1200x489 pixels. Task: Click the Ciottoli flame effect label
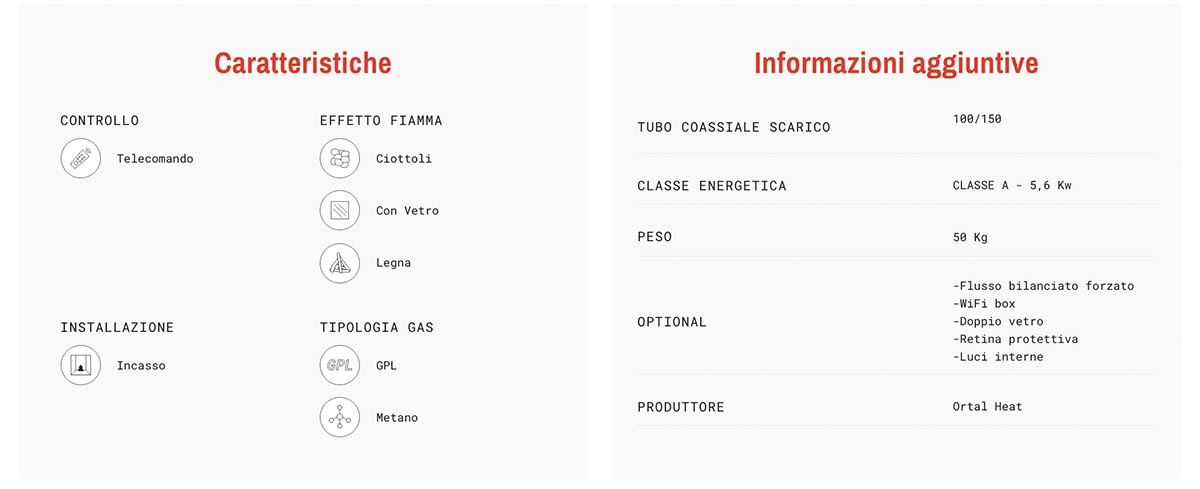point(404,159)
